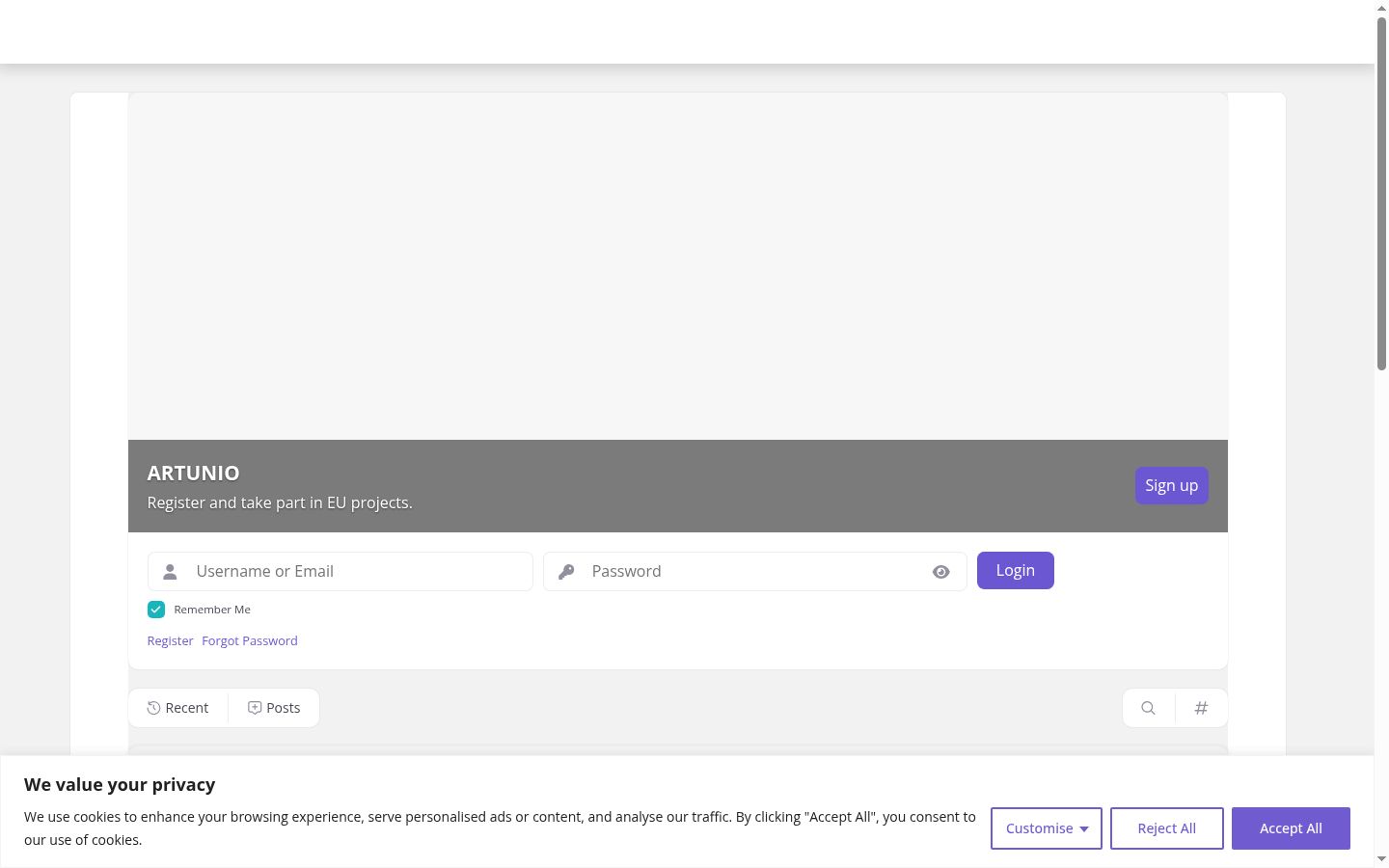The image size is (1389, 868).
Task: Accept All cookies
Action: [1291, 828]
